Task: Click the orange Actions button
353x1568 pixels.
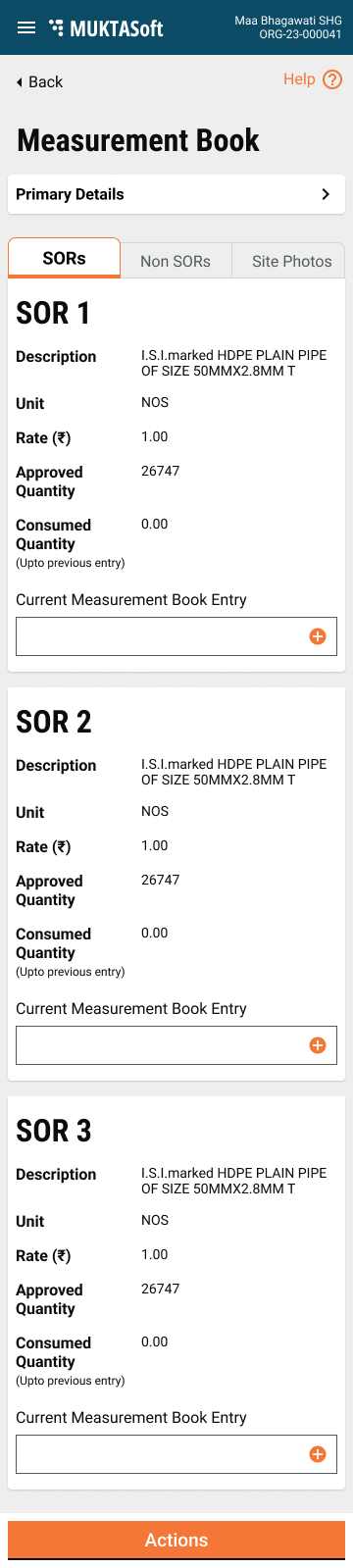Action: coord(176,1540)
